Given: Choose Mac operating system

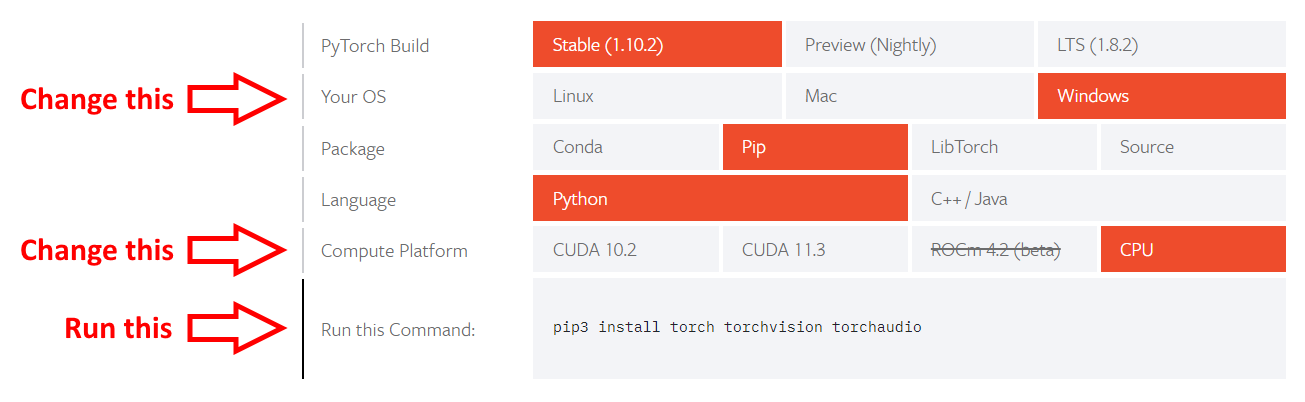Looking at the screenshot, I should tap(909, 96).
